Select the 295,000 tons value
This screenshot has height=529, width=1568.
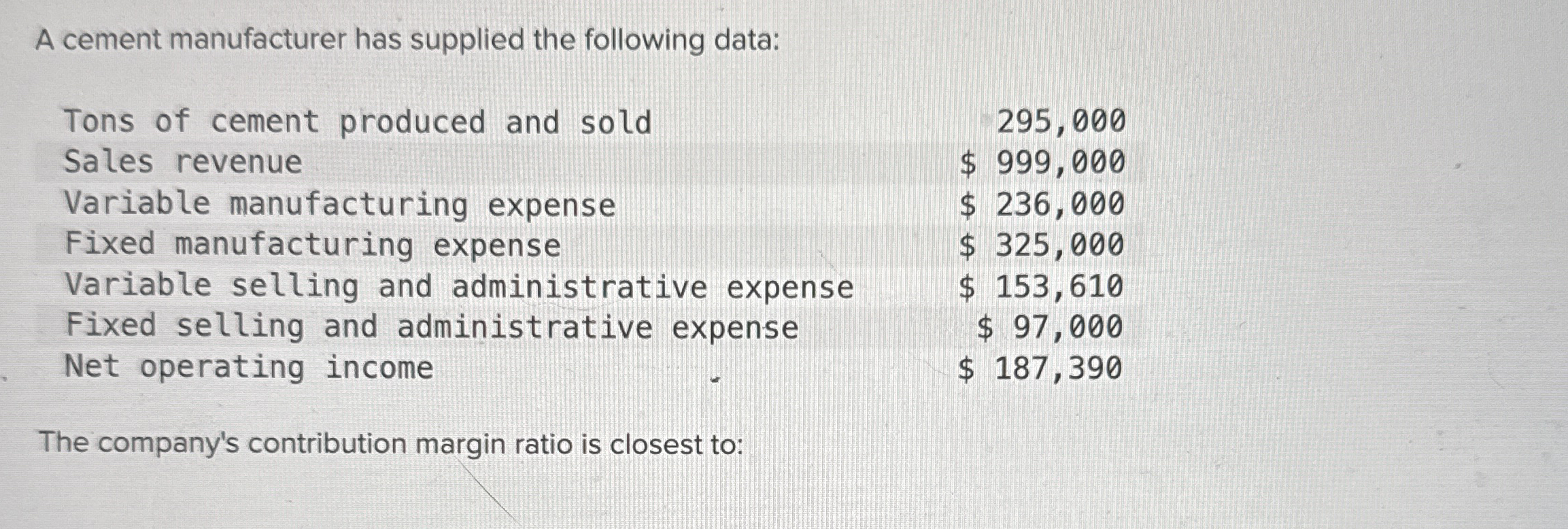1060,122
